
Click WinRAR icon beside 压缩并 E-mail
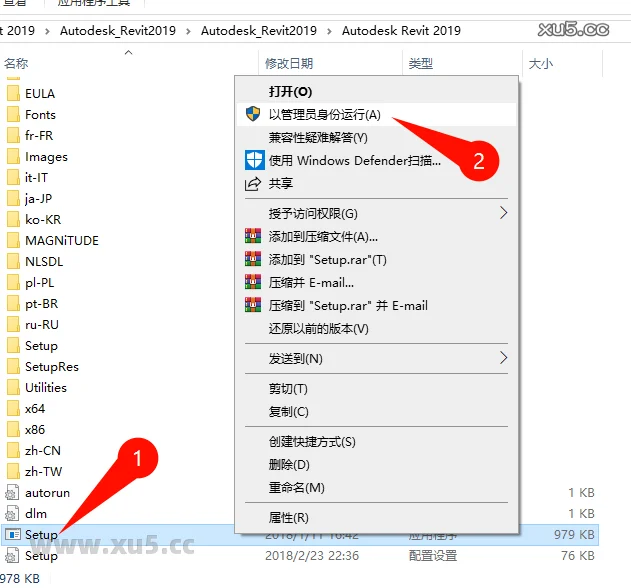(x=253, y=283)
